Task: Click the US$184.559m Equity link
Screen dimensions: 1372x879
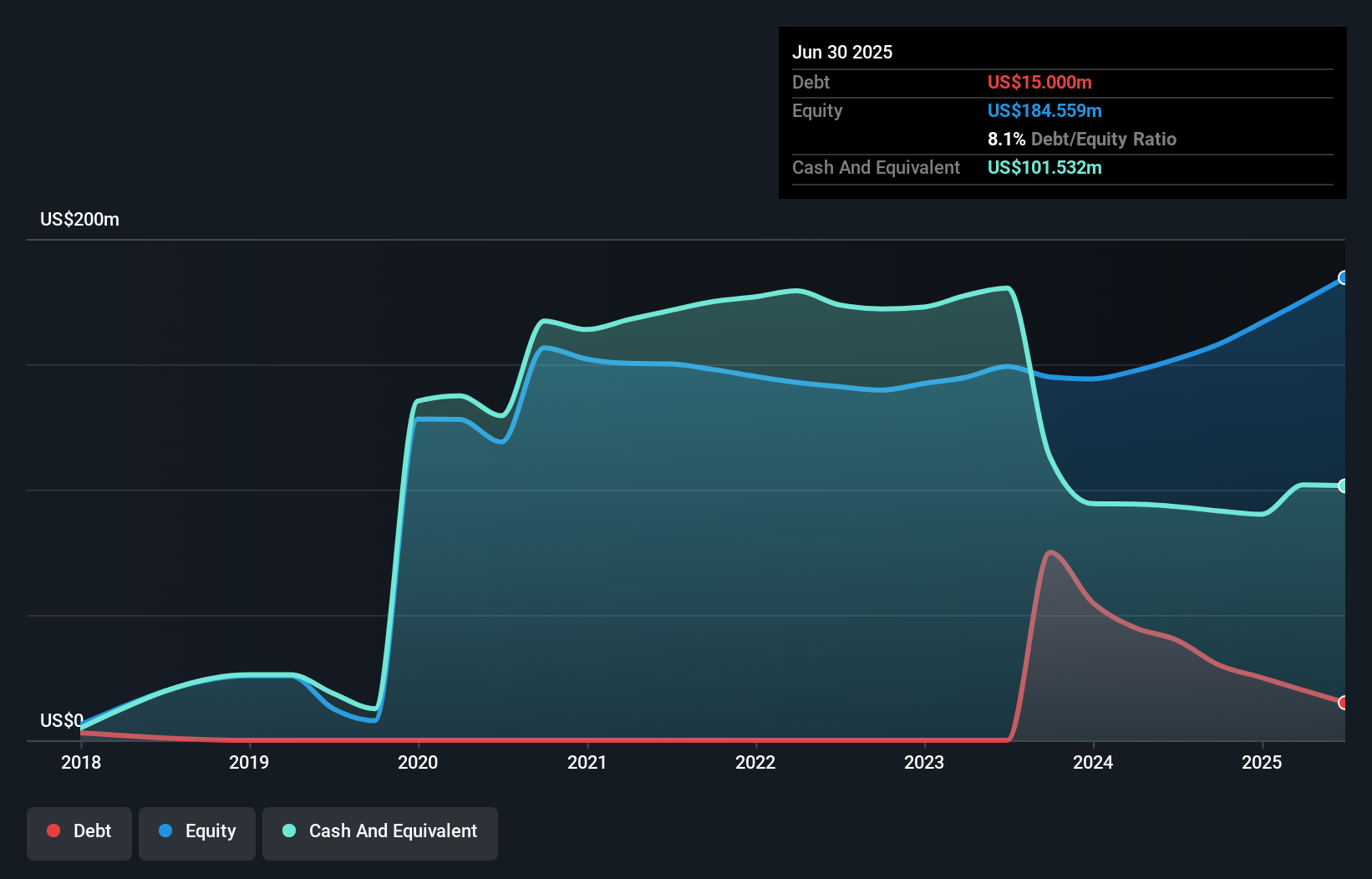Action: point(1044,110)
